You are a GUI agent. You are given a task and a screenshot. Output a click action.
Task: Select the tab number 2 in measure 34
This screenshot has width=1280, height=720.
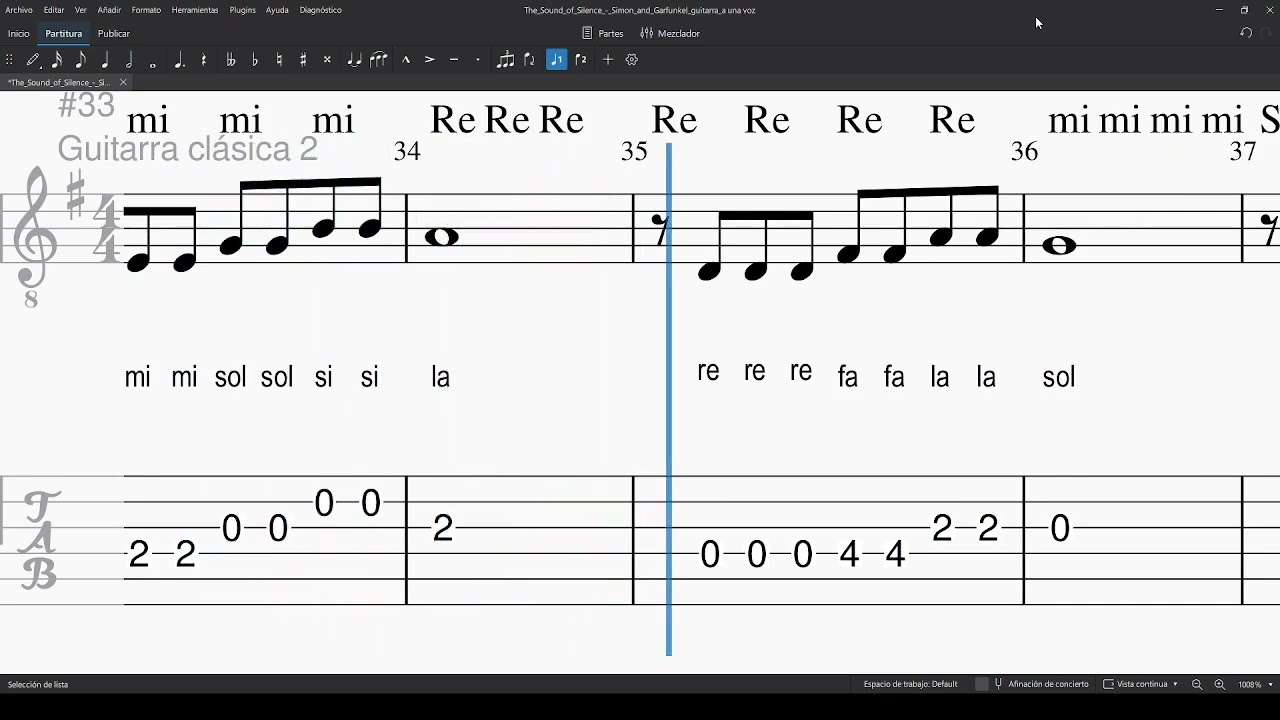pyautogui.click(x=443, y=529)
